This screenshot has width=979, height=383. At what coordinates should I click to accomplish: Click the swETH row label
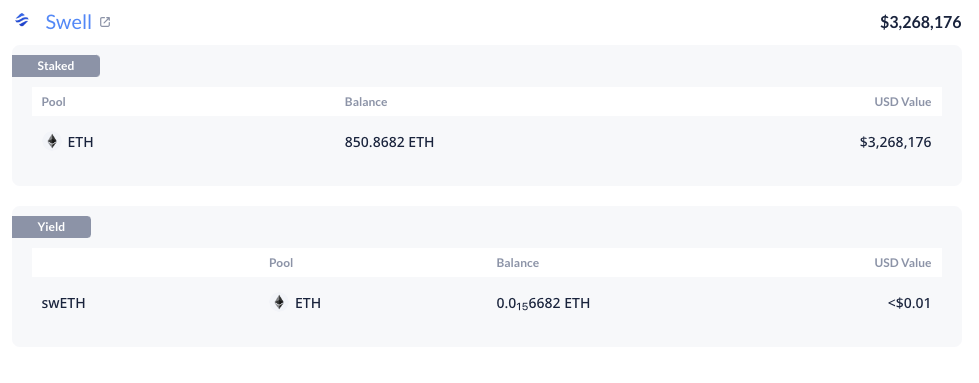coord(63,304)
